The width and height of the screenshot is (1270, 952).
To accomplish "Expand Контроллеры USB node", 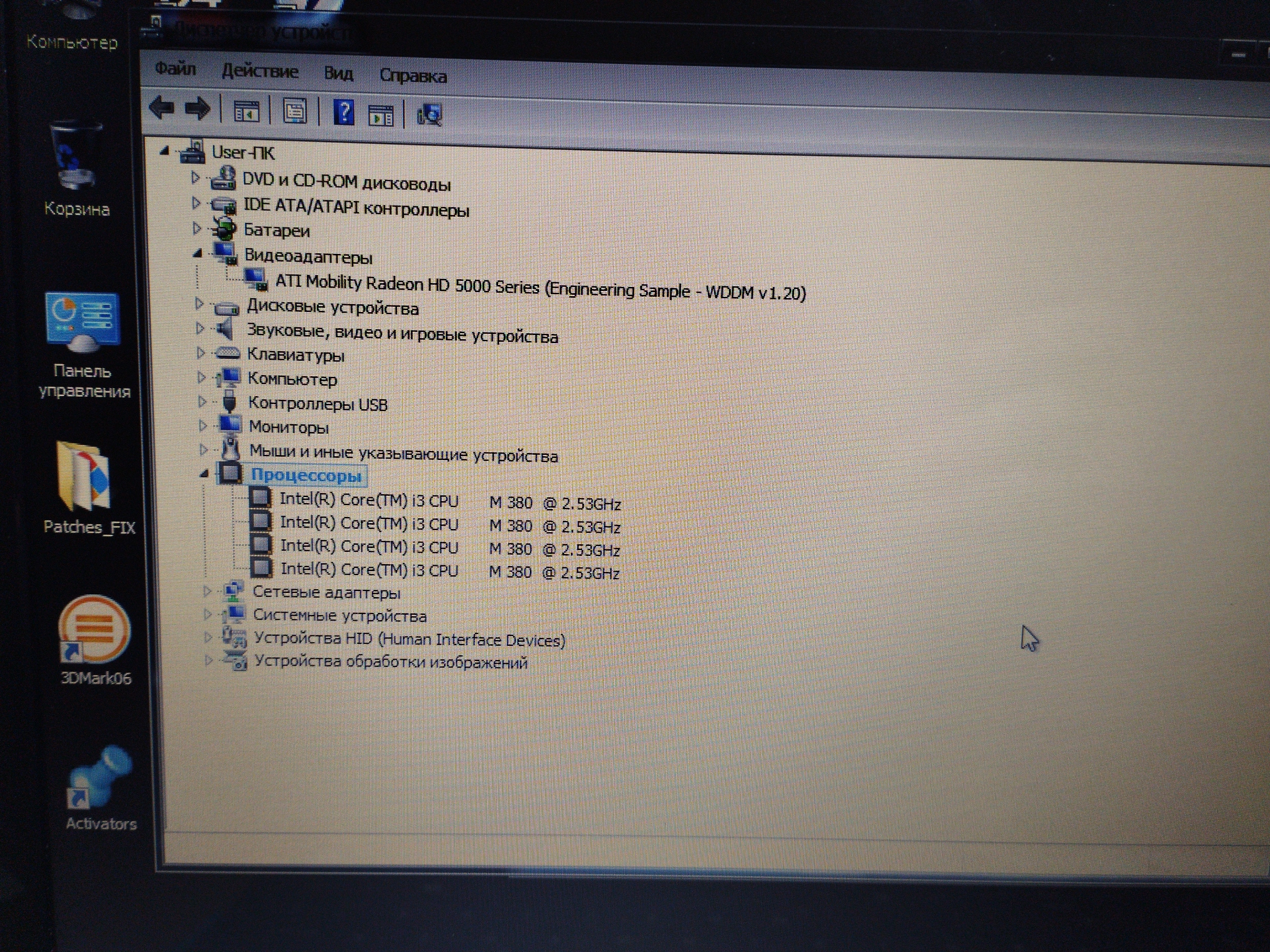I will 202,402.
